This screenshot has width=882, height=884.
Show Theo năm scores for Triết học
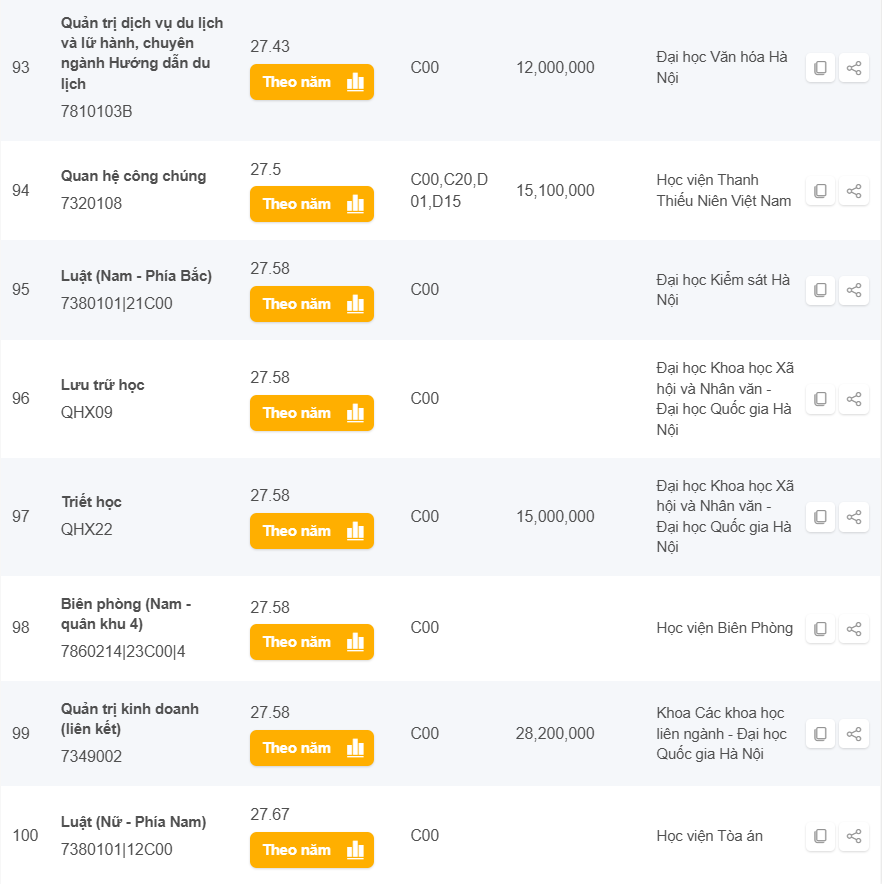pyautogui.click(x=311, y=531)
